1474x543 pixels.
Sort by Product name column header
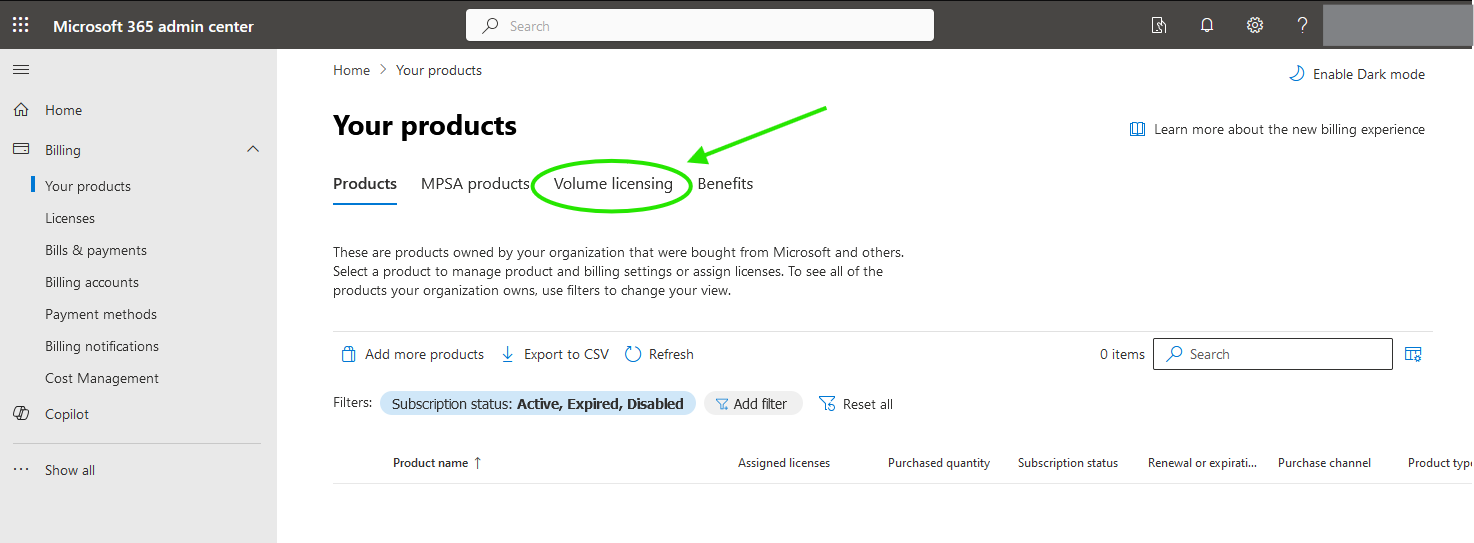click(431, 463)
